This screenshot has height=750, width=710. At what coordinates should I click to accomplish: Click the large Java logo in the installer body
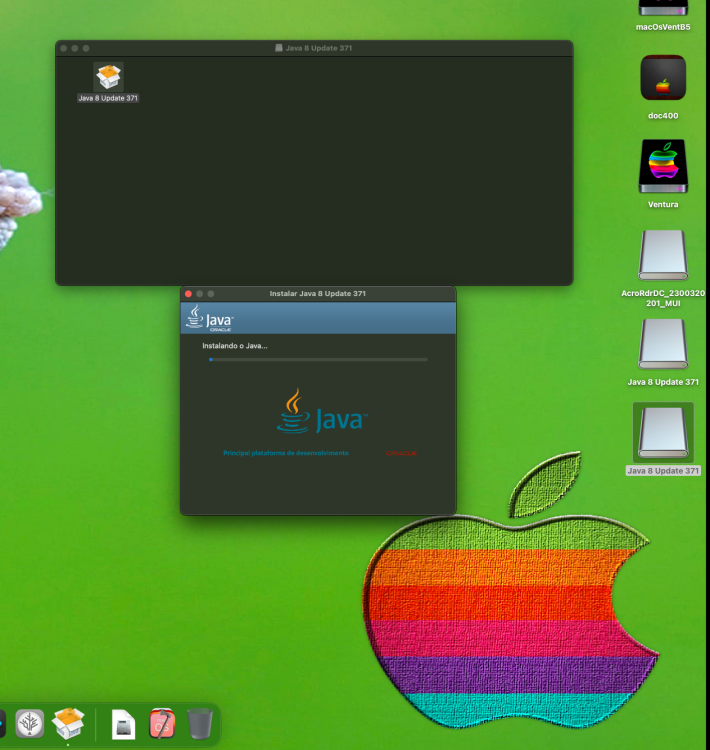pos(322,411)
